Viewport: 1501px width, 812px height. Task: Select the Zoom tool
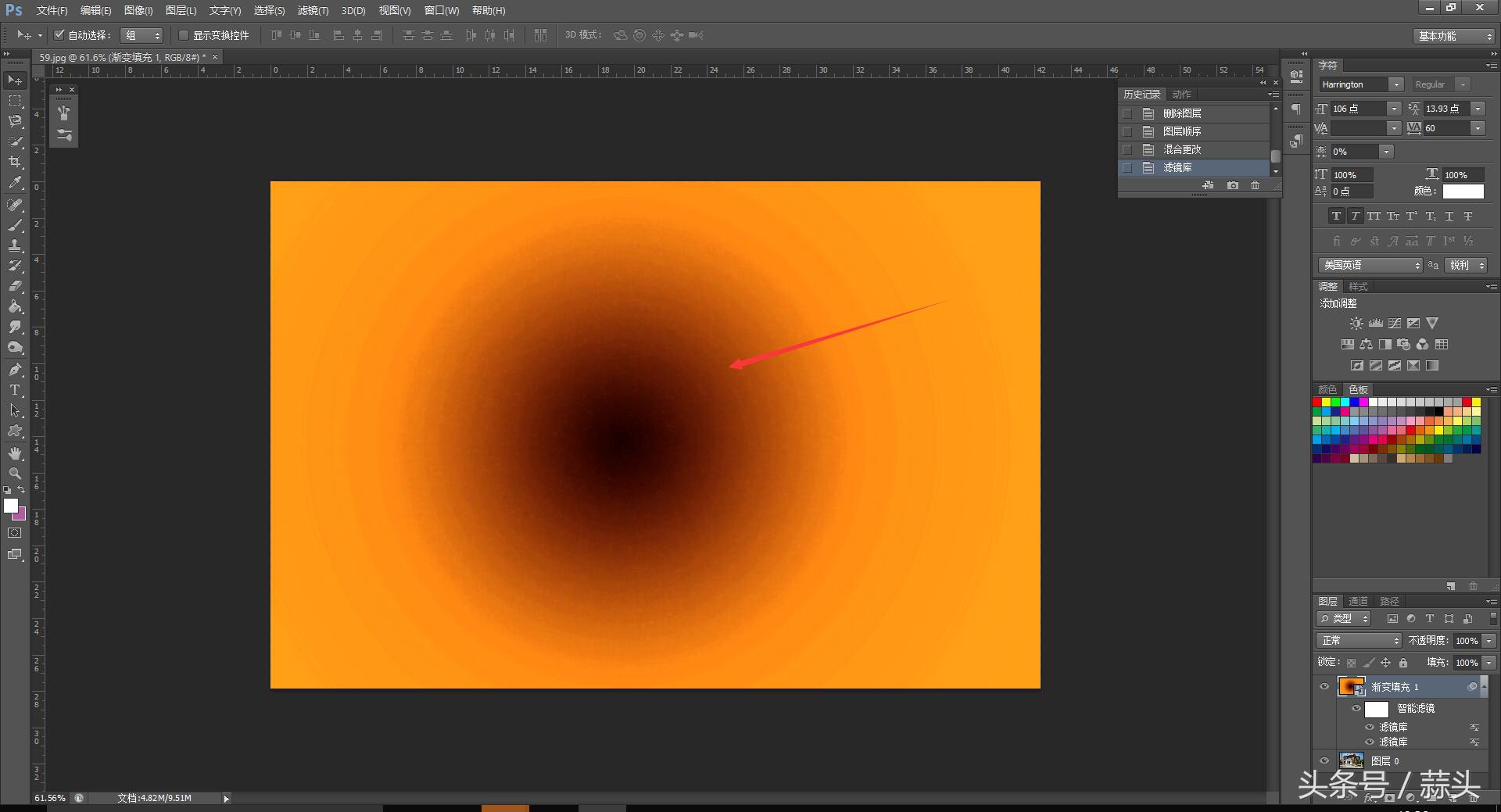tap(13, 474)
